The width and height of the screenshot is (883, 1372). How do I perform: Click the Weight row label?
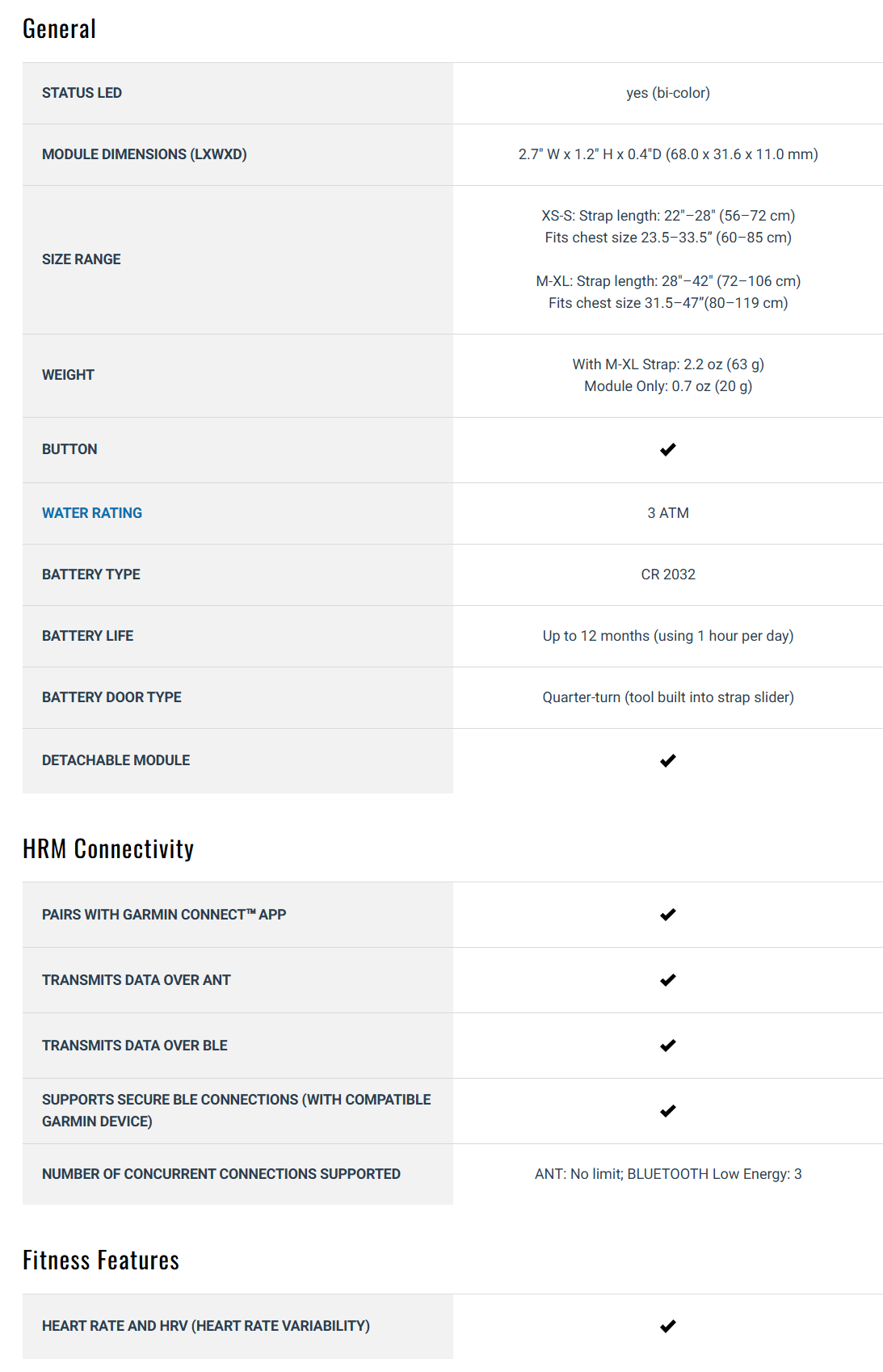(68, 375)
